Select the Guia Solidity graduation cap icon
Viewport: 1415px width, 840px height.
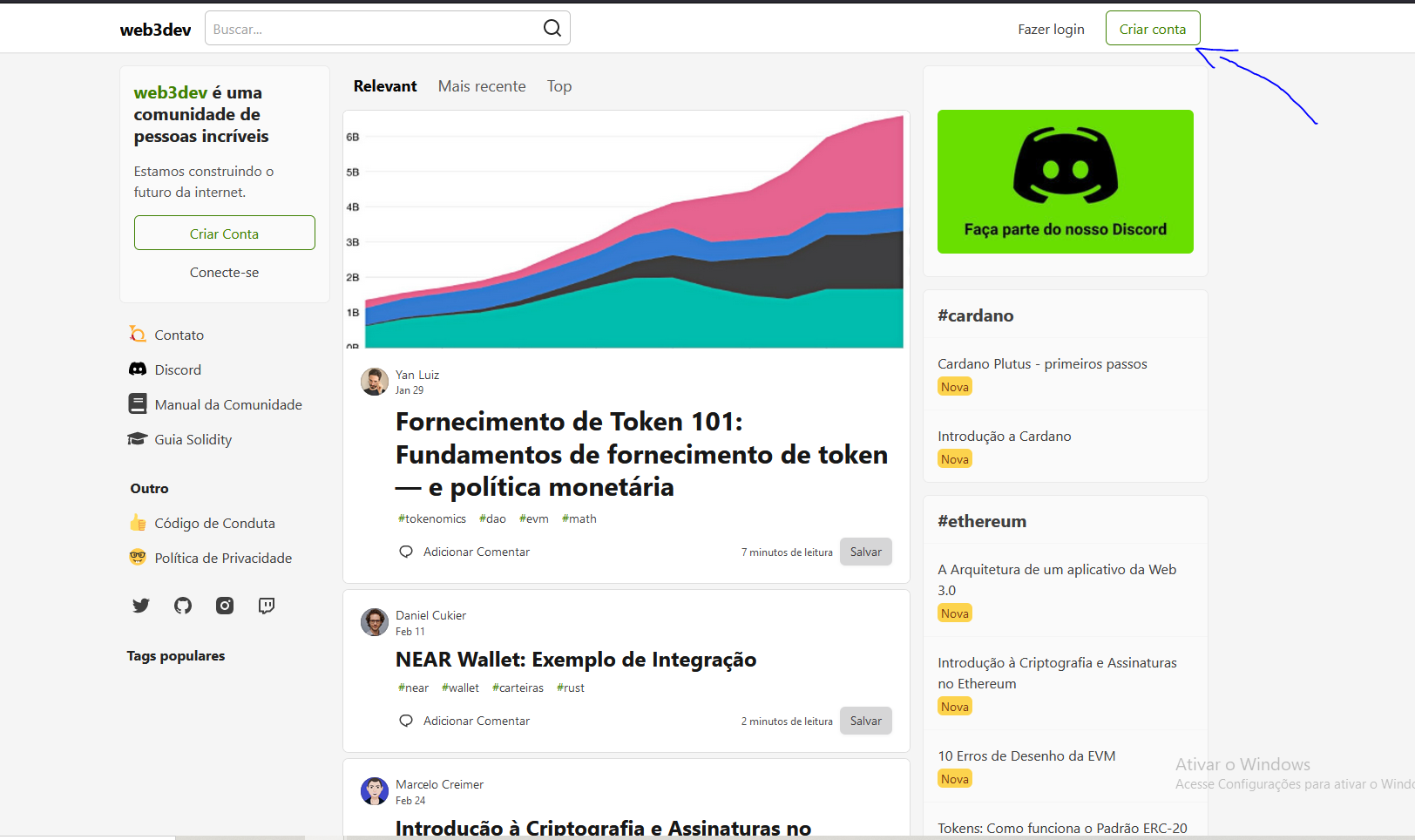tap(138, 439)
